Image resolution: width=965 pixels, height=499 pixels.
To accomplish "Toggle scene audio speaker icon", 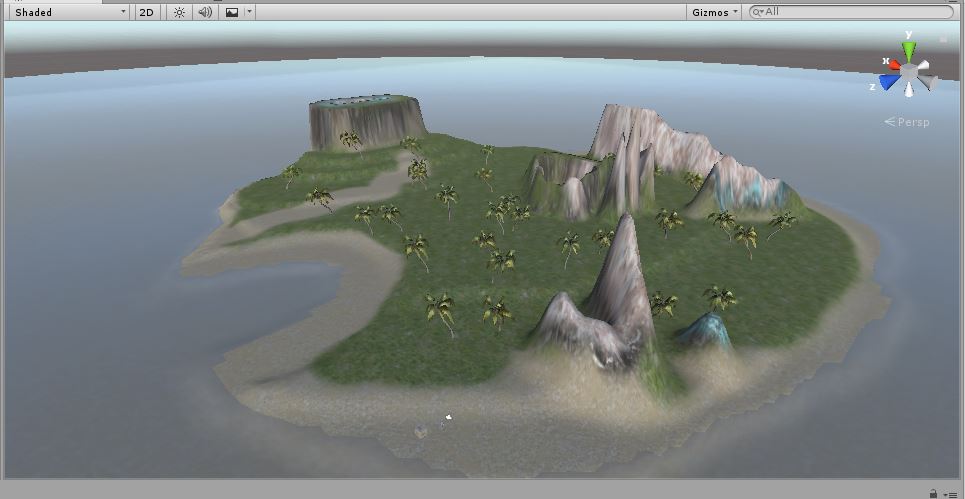I will [x=205, y=12].
